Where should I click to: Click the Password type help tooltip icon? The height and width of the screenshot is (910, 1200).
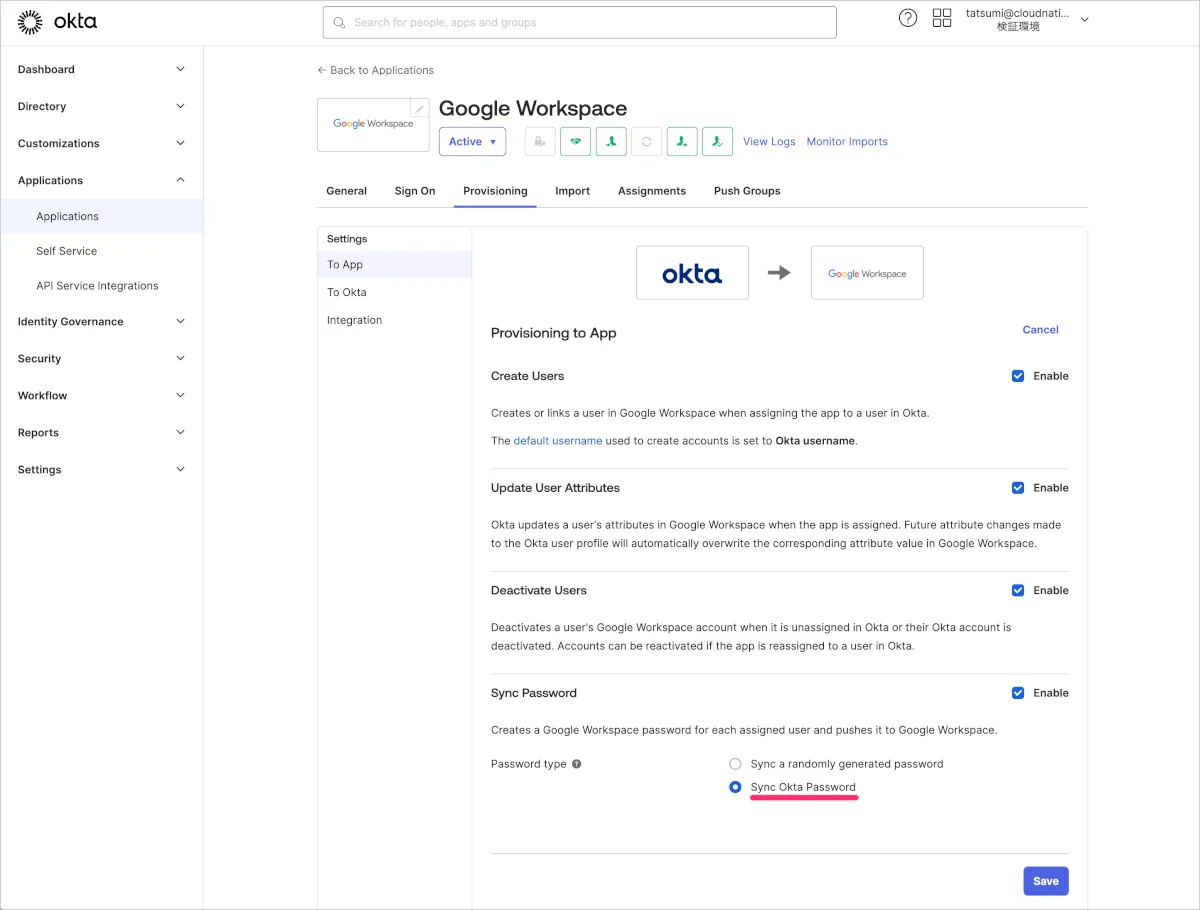click(x=576, y=764)
